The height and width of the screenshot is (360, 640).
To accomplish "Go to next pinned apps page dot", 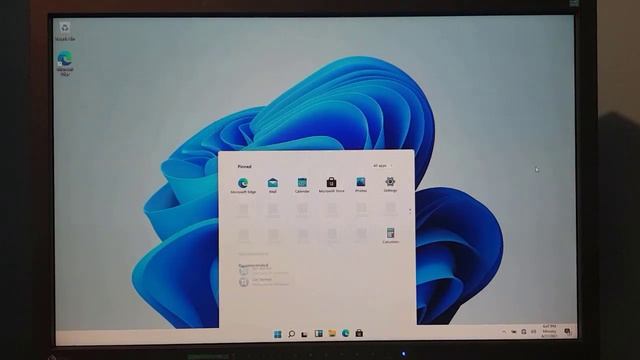I will 410,212.
